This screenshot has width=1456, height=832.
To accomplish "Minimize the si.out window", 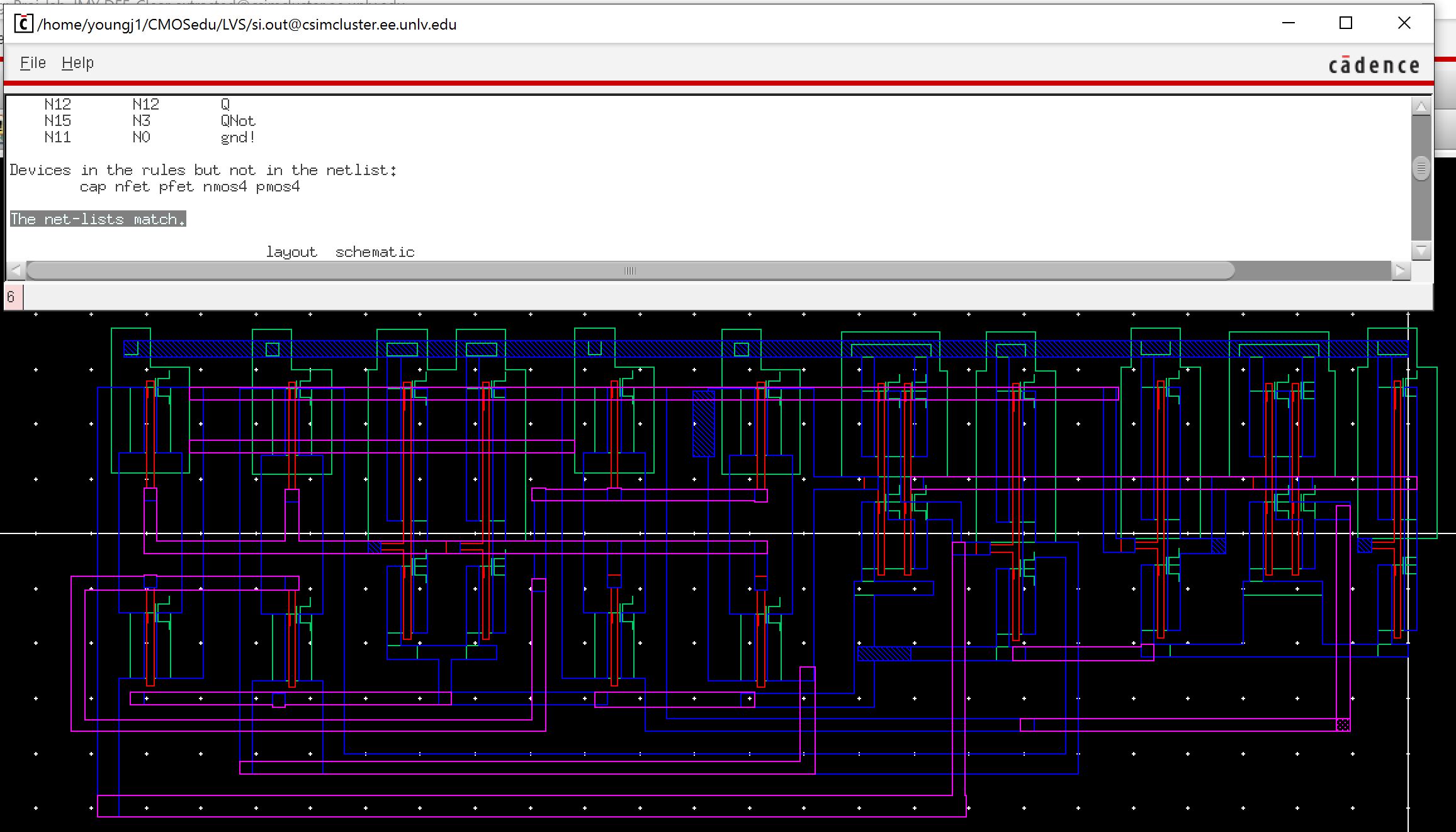I will pyautogui.click(x=1289, y=23).
